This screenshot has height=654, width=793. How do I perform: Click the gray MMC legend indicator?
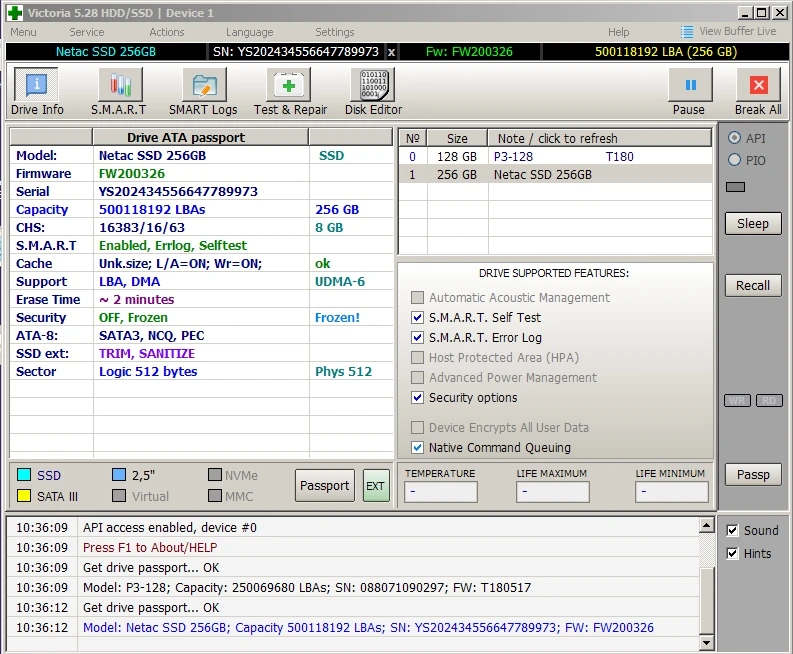point(215,495)
